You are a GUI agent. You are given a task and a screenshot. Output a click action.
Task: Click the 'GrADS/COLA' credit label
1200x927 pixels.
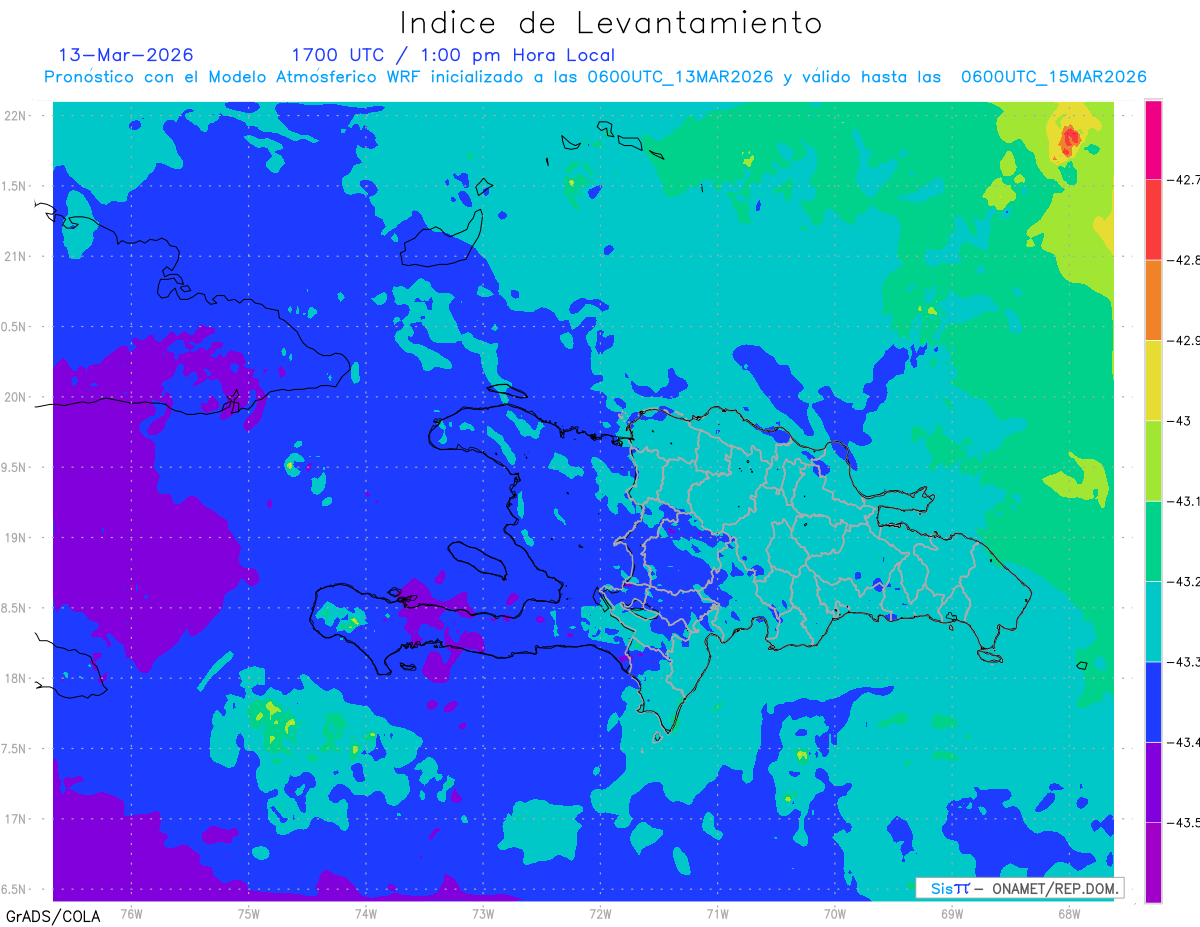[x=53, y=916]
